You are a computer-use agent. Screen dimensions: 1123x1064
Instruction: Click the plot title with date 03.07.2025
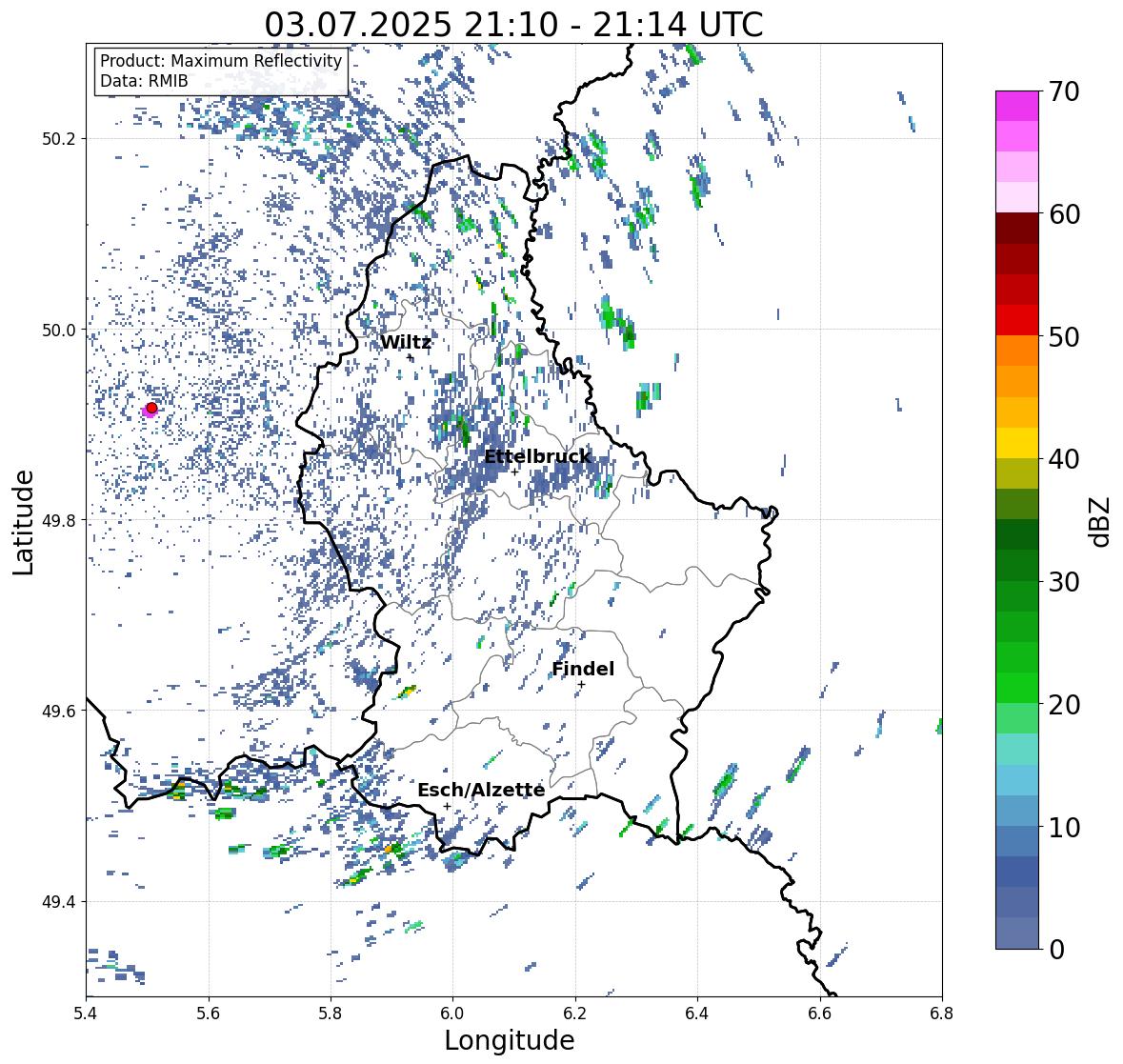513,25
